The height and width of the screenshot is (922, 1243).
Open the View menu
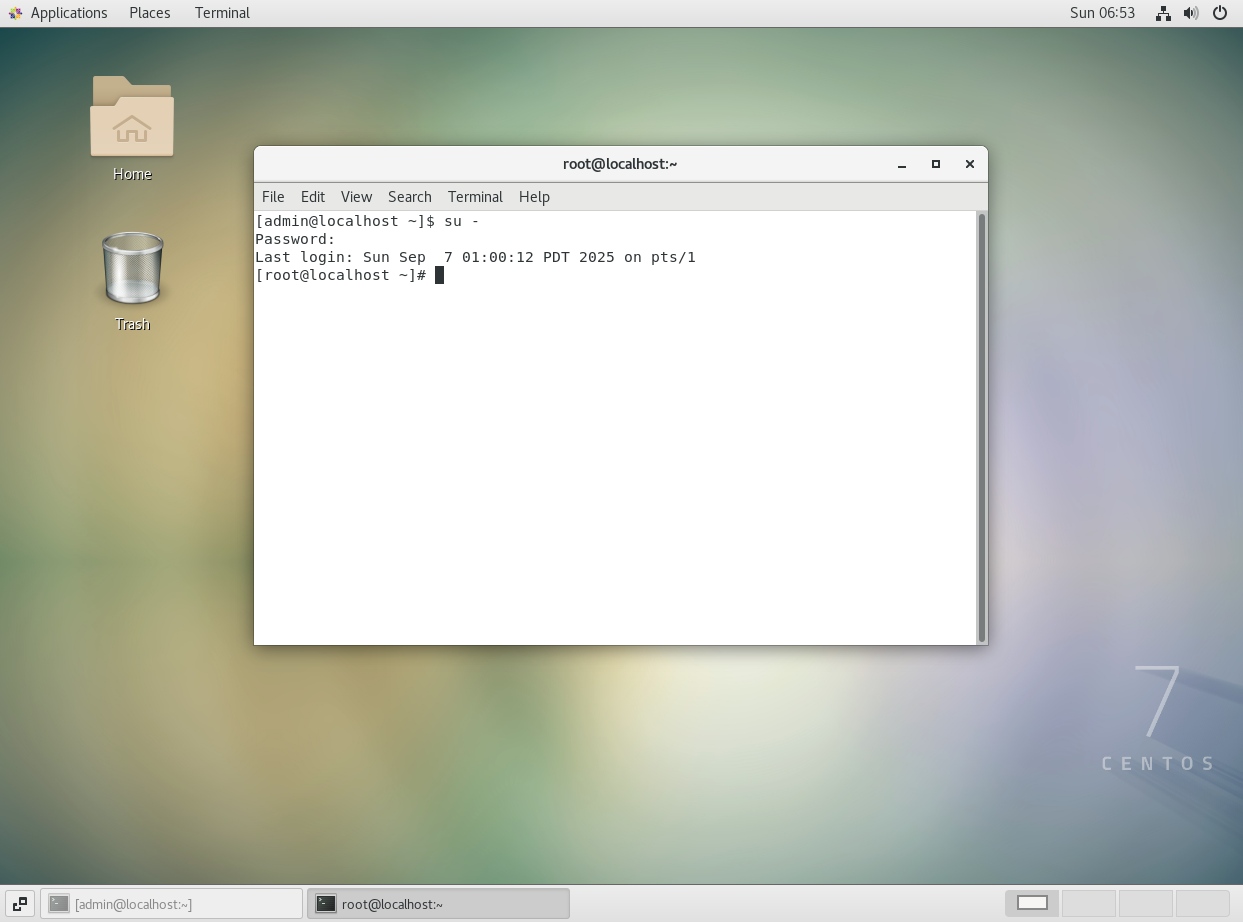coord(356,197)
